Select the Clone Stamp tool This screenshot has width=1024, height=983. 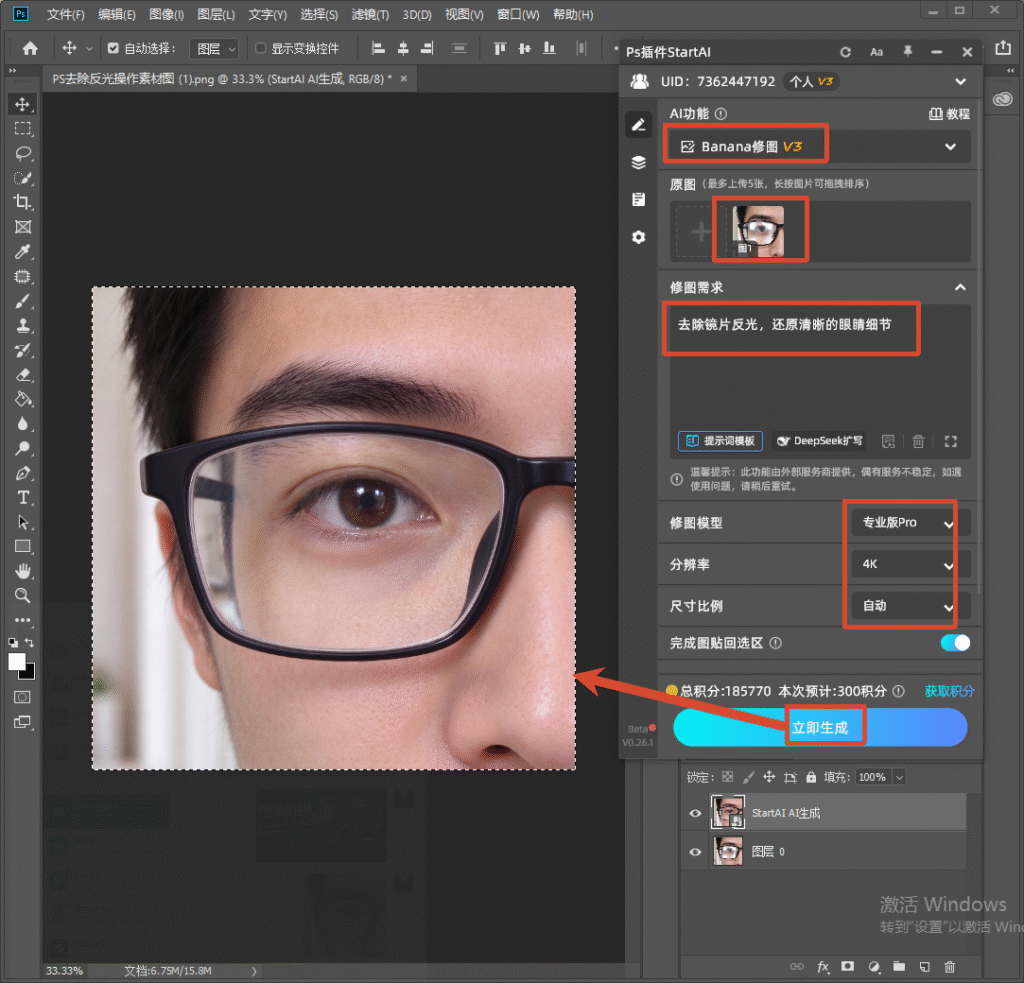coord(23,325)
